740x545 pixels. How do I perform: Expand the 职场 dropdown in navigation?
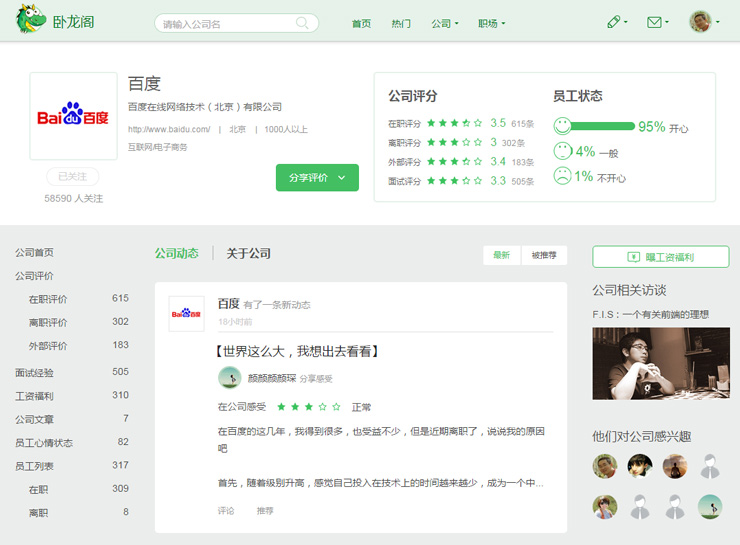tap(491, 23)
